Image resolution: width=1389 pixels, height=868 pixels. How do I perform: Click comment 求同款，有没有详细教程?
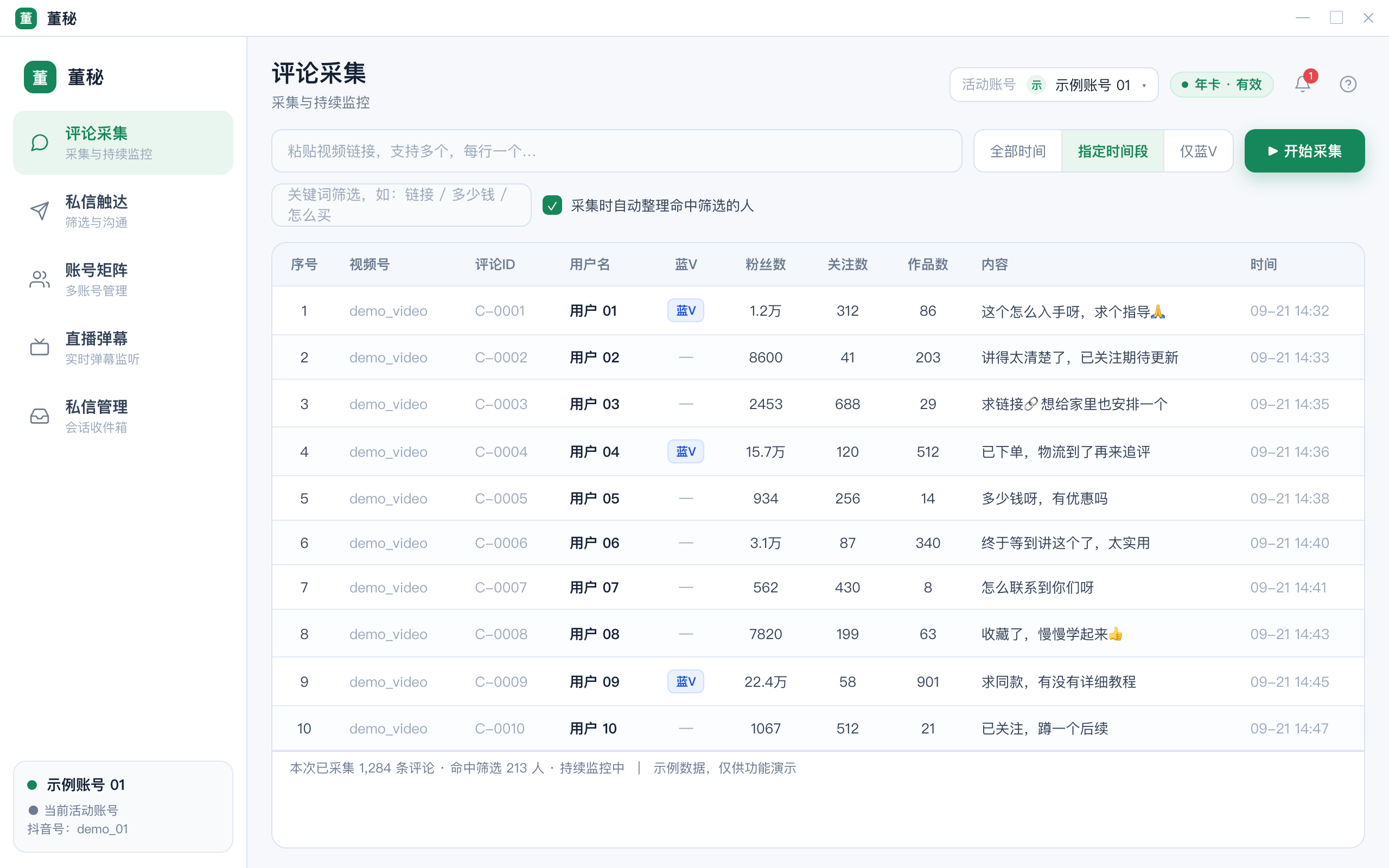coord(1059,682)
